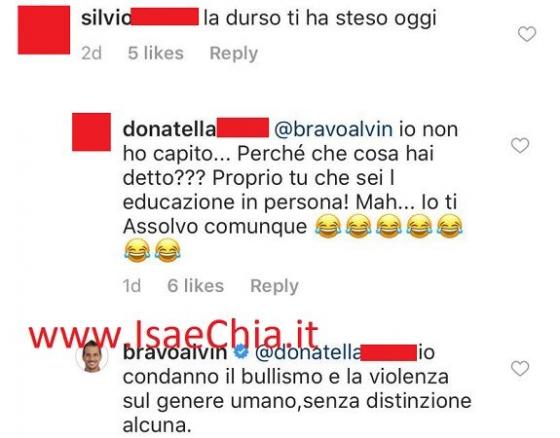The width and height of the screenshot is (560, 438).
Task: Open bravoalvin username profile
Action: tap(175, 352)
